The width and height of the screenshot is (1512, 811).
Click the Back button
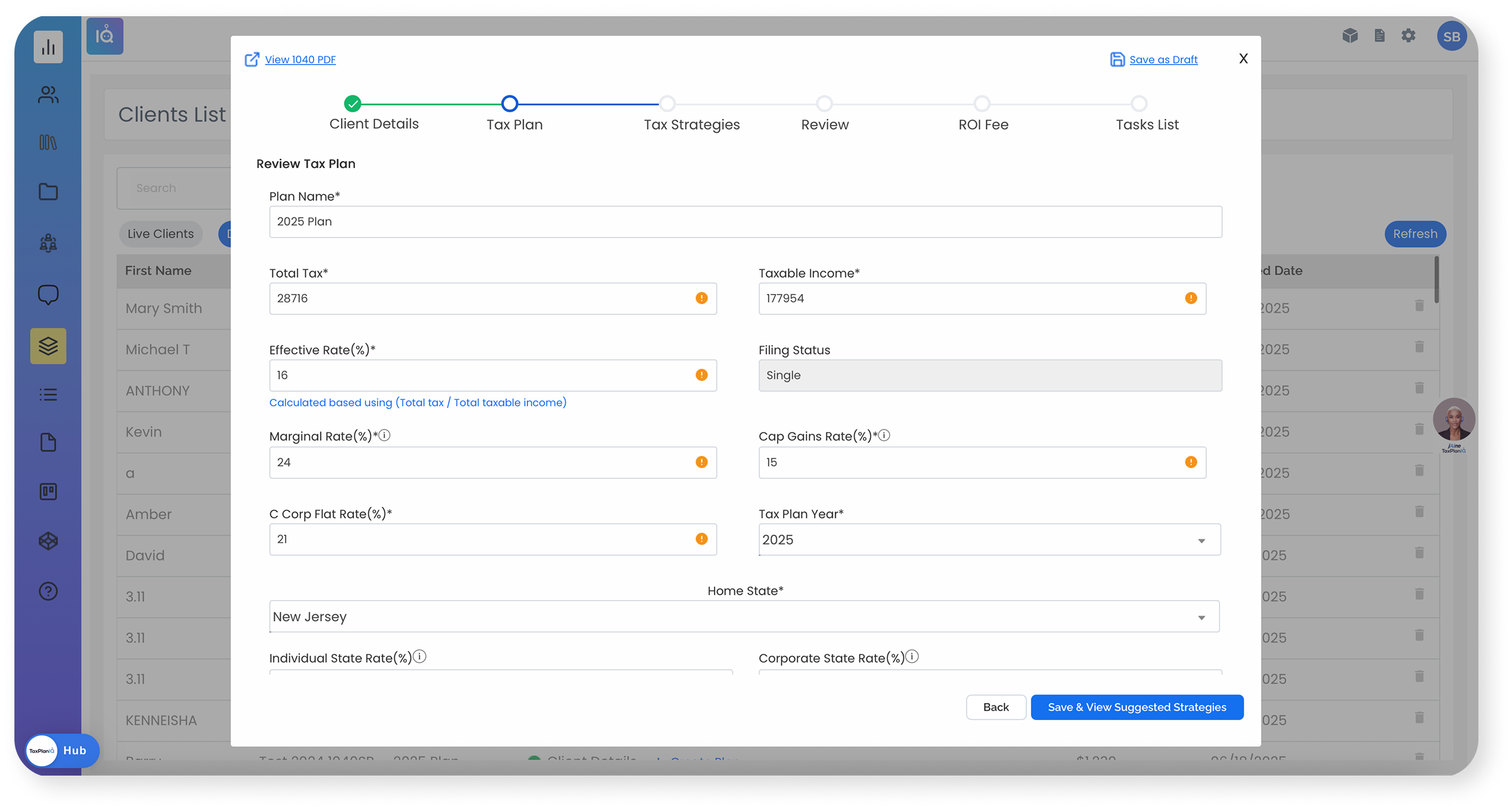pyautogui.click(x=996, y=707)
